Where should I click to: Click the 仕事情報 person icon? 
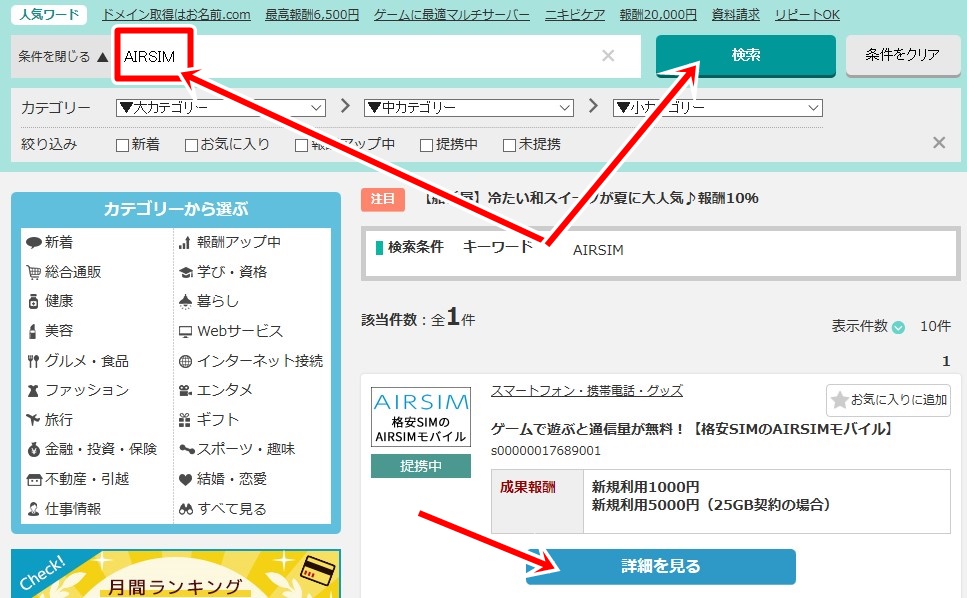pyautogui.click(x=33, y=509)
